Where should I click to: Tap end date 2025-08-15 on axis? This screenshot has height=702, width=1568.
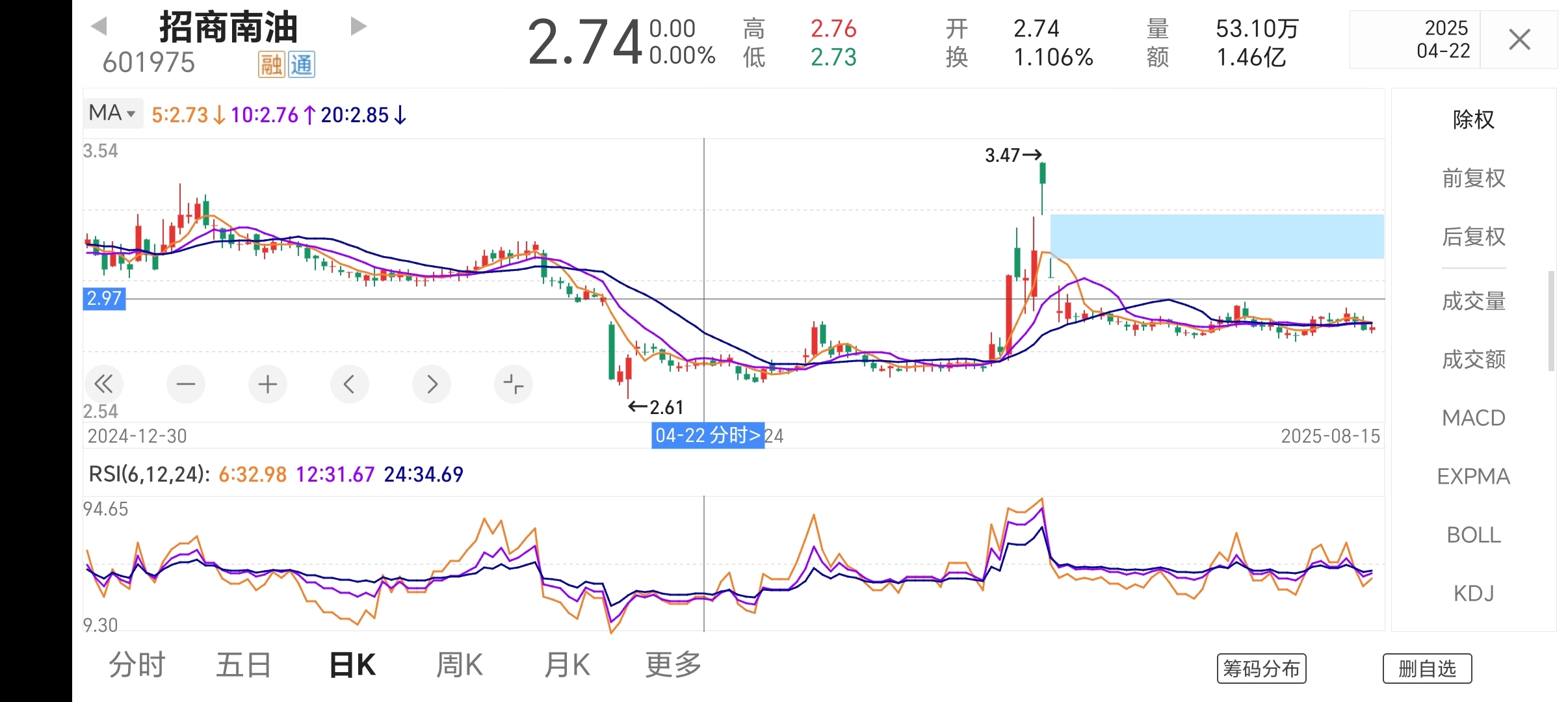1331,436
